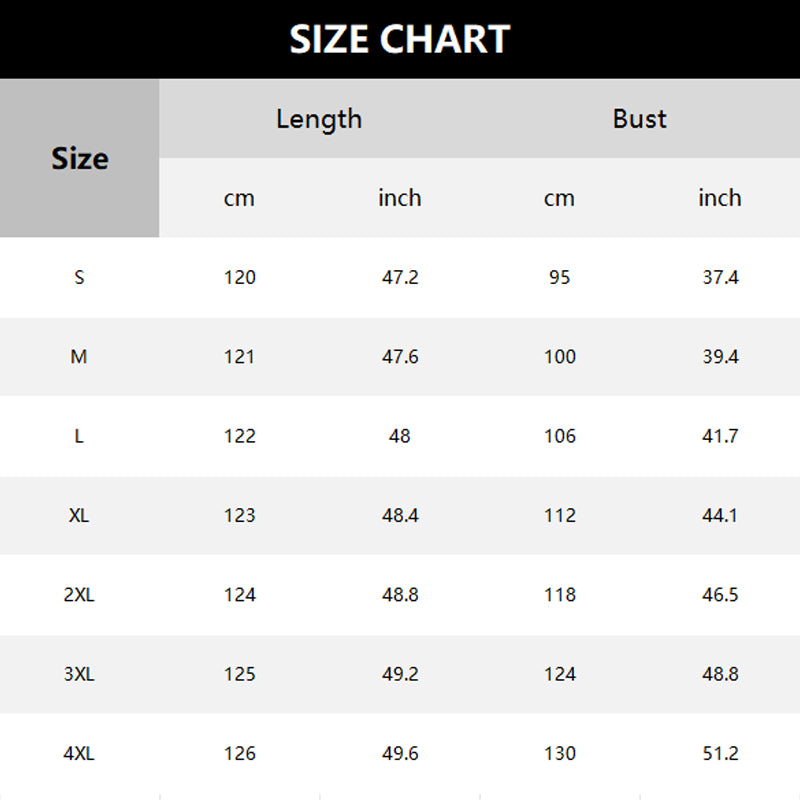Click the 3XL size row label
Image resolution: width=800 pixels, height=800 pixels.
click(80, 674)
